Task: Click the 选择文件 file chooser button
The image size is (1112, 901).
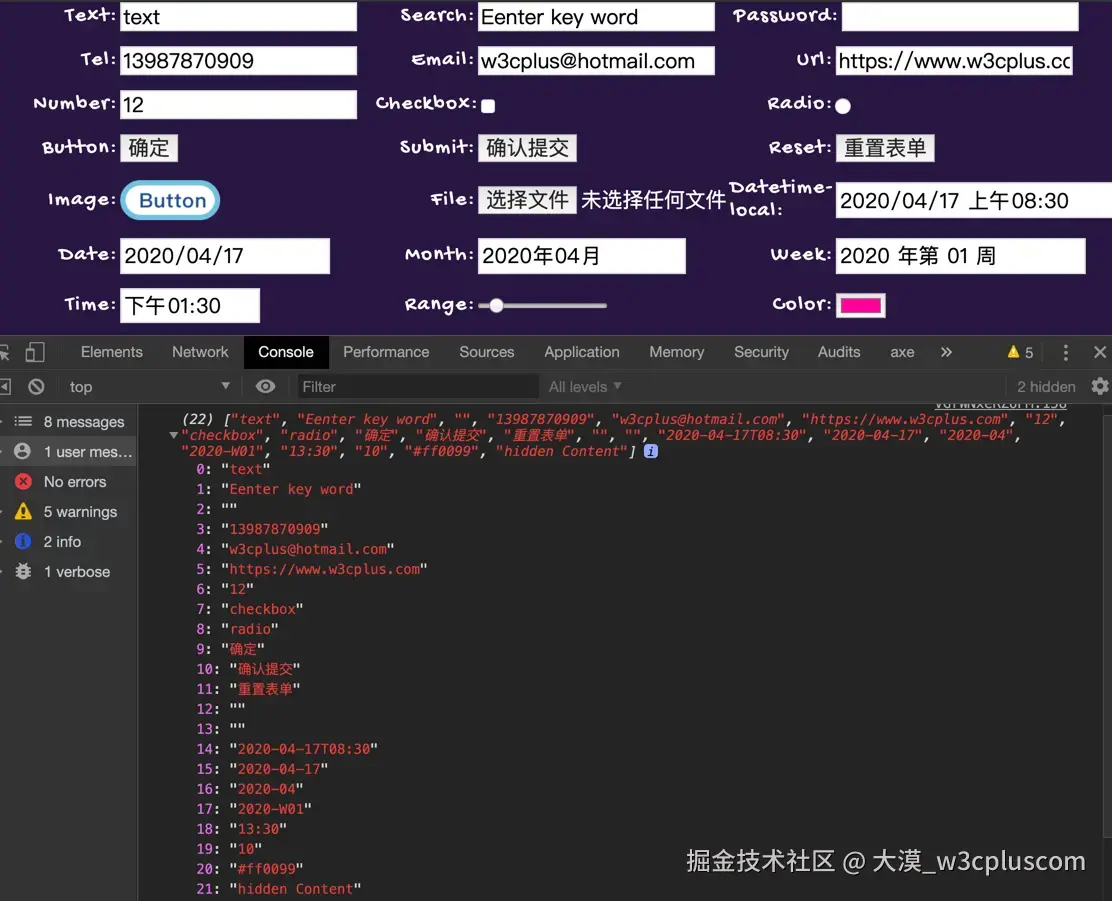Action: click(527, 200)
